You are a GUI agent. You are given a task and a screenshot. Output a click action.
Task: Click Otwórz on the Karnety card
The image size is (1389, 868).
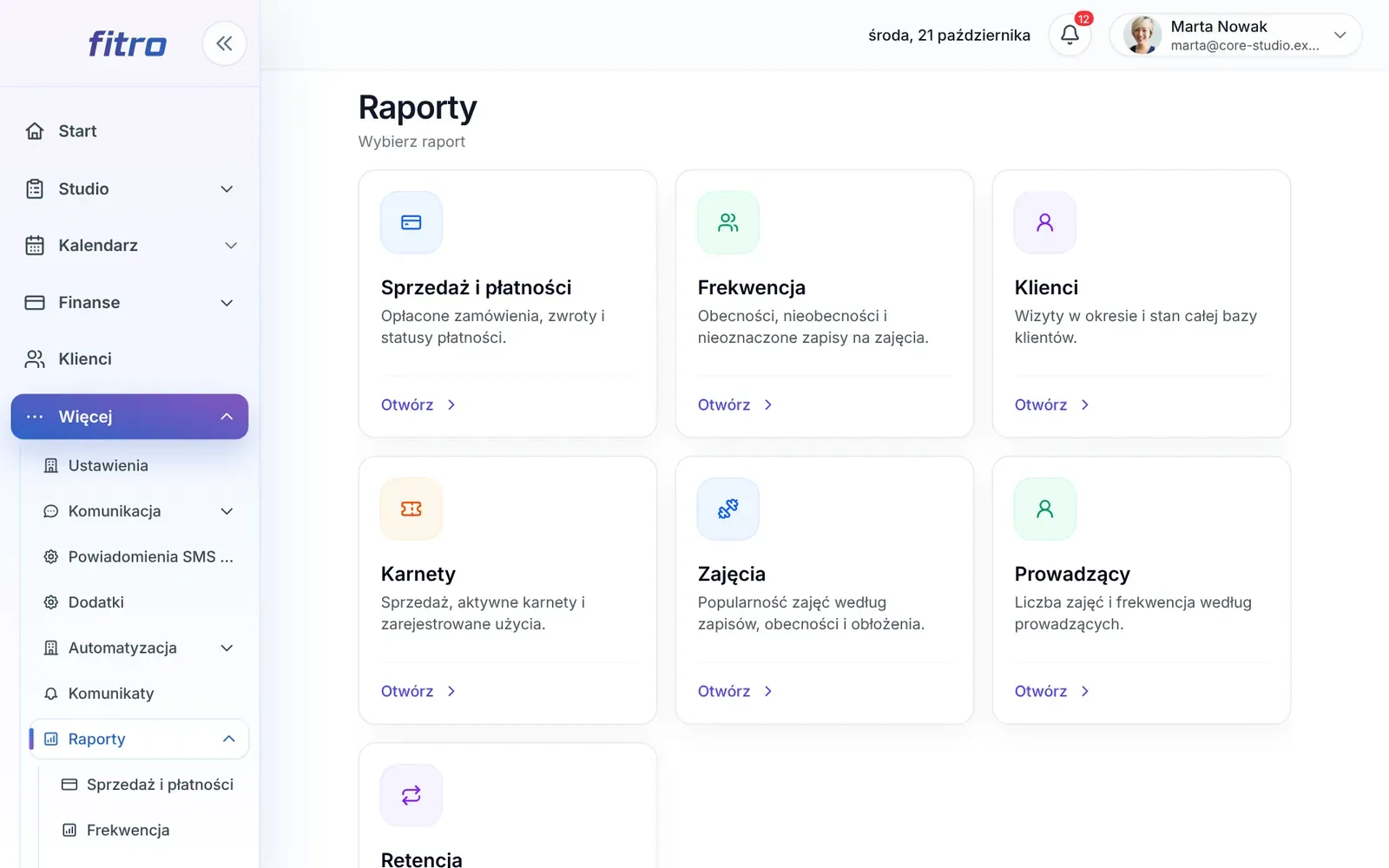(418, 692)
